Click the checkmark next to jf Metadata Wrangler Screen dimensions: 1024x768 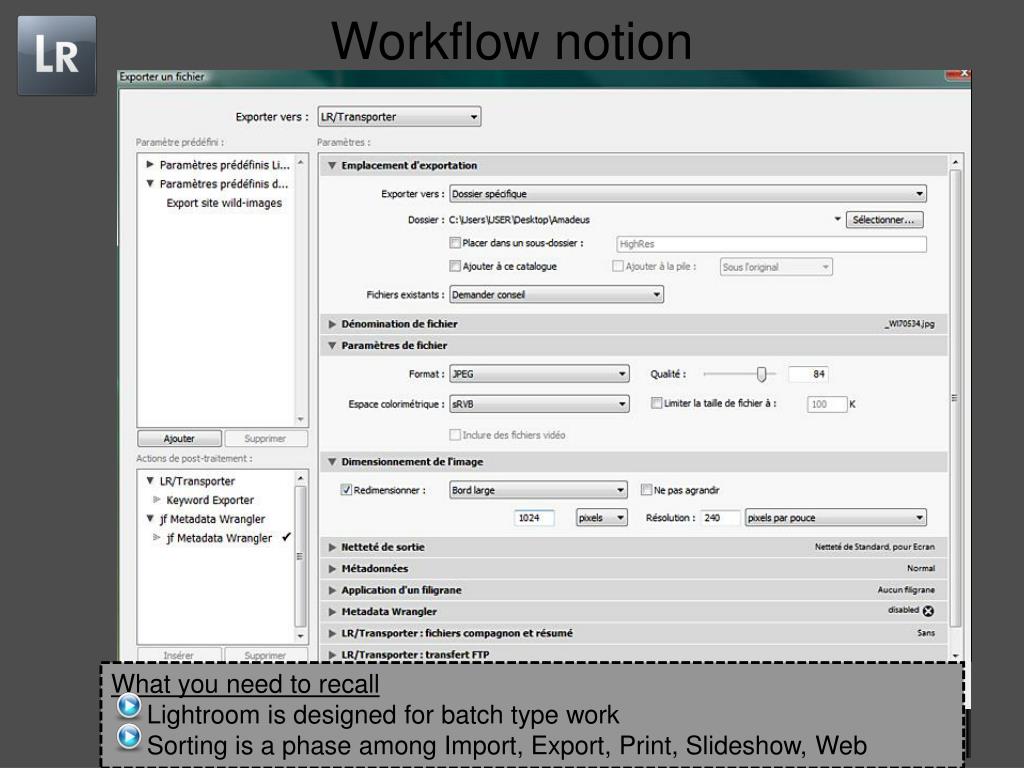pos(286,537)
